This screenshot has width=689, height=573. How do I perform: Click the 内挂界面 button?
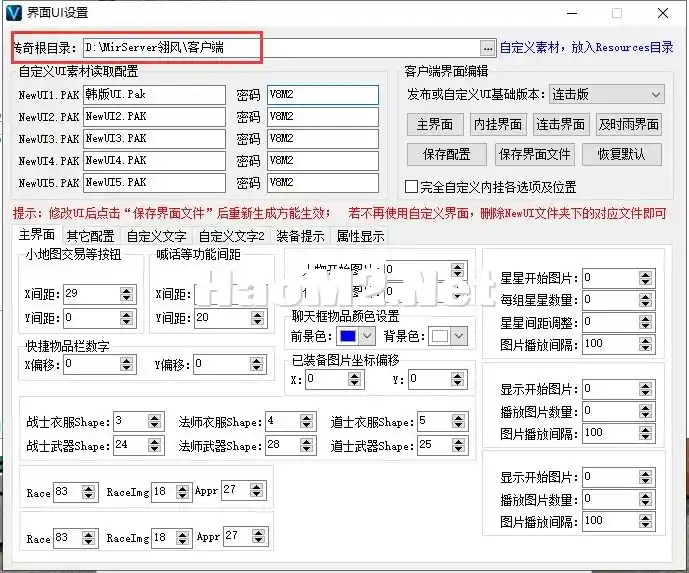coord(497,125)
